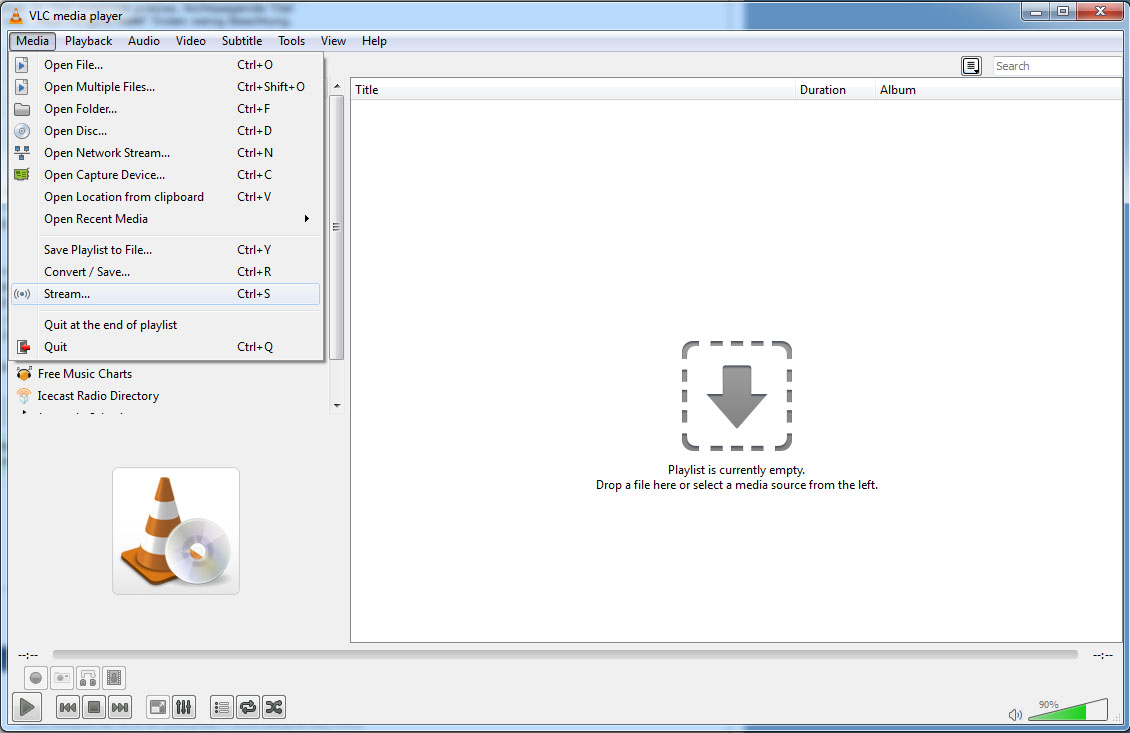Close the open Media menu
Viewport: 1130px width, 733px height.
32,41
